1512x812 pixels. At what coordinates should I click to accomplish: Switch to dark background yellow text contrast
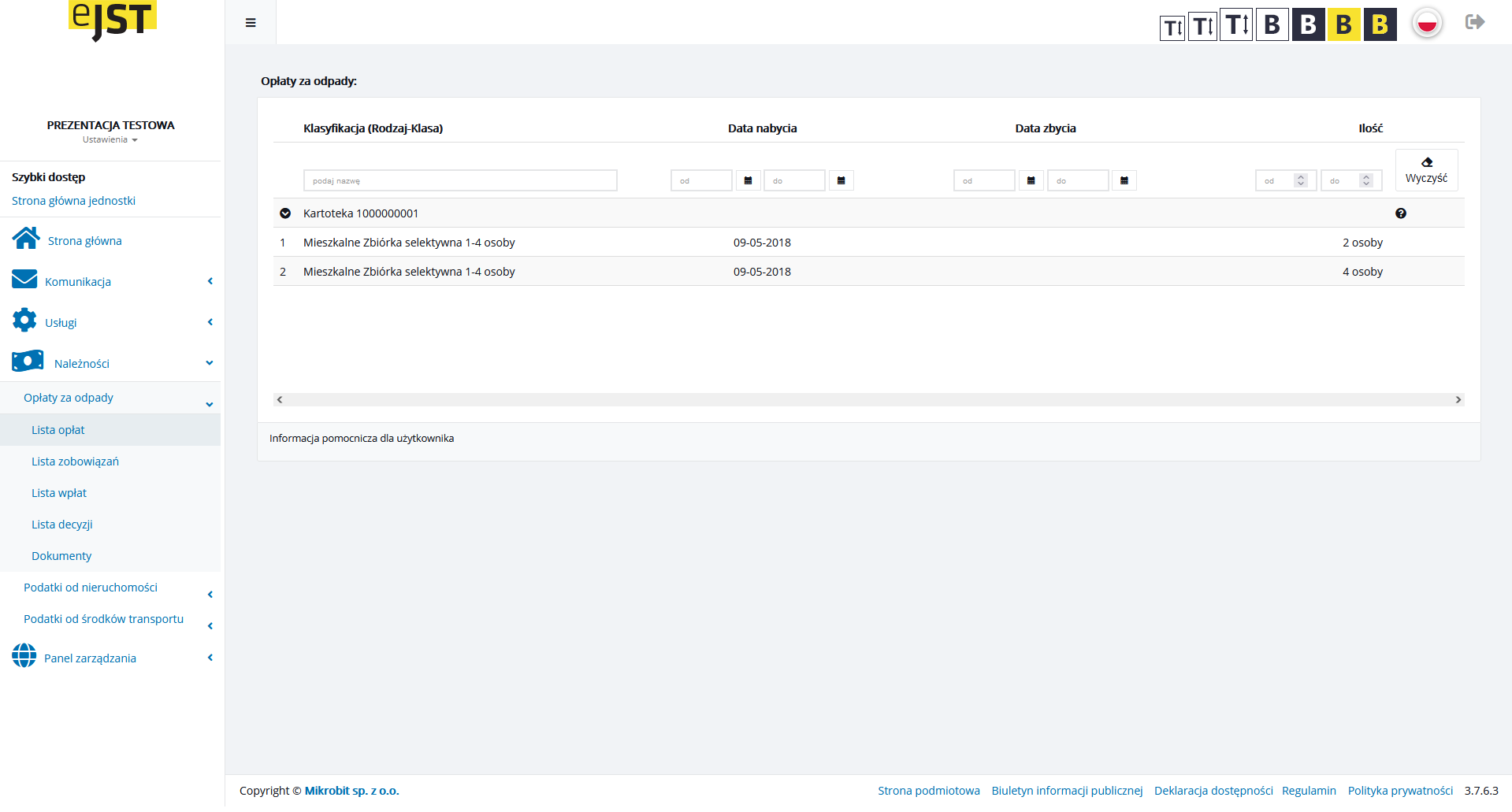(x=1380, y=24)
